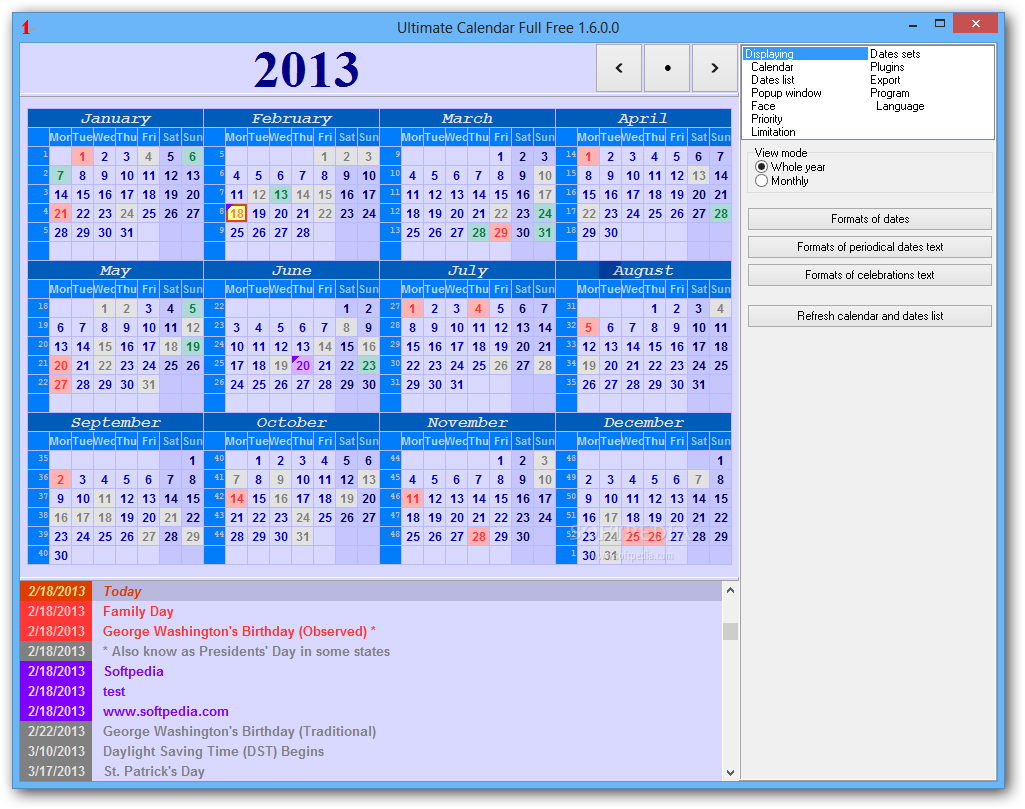This screenshot has width=1025, height=809.
Task: Open Export settings
Action: pyautogui.click(x=885, y=80)
